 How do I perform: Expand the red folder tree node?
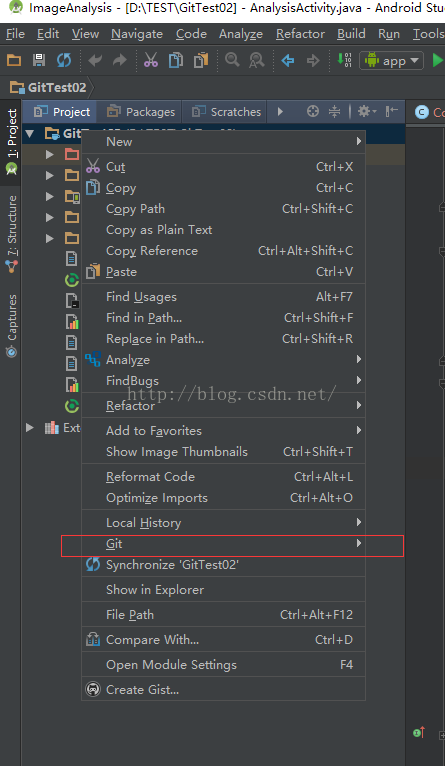(49, 154)
